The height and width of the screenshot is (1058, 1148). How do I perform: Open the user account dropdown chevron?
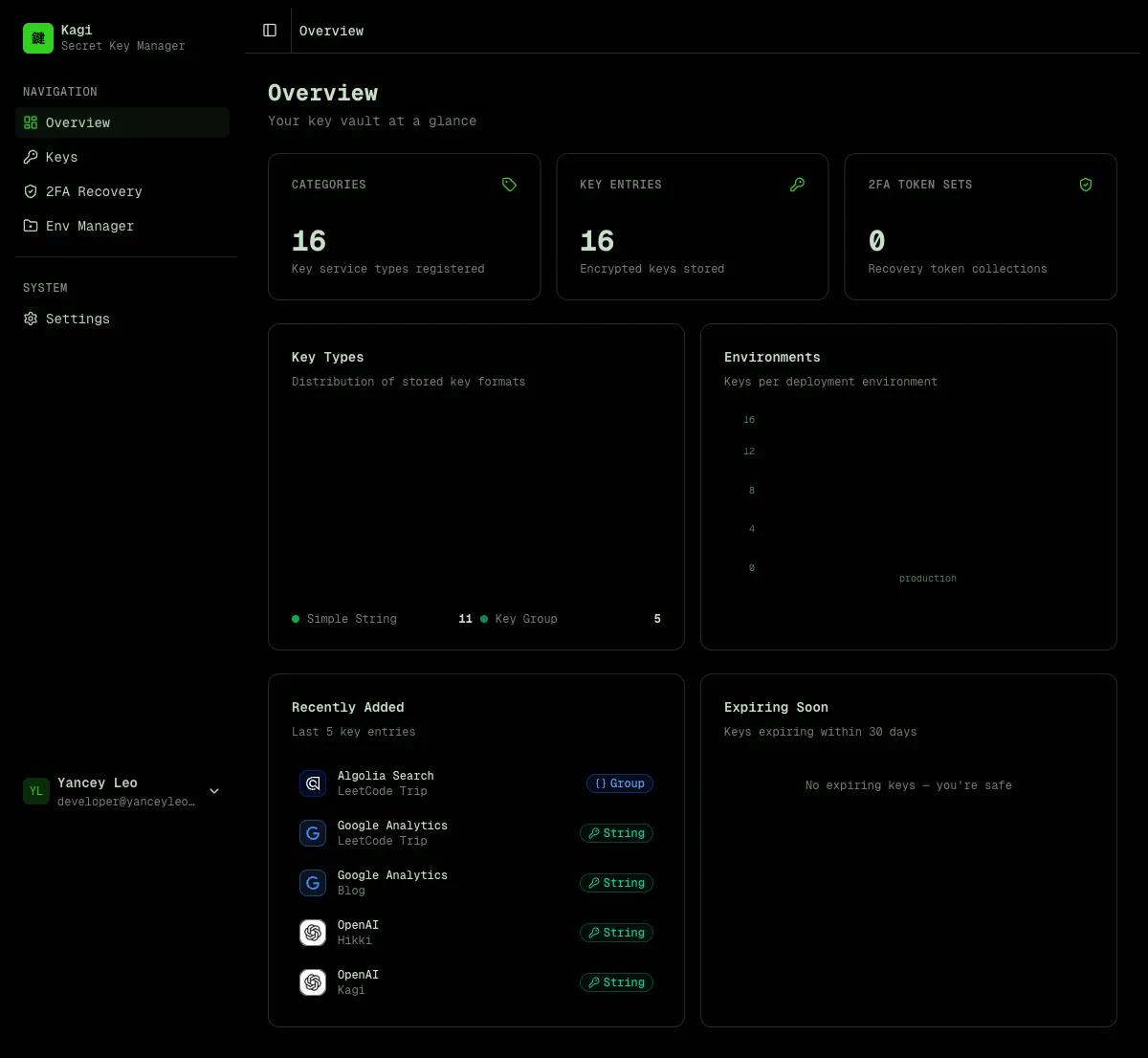[214, 791]
